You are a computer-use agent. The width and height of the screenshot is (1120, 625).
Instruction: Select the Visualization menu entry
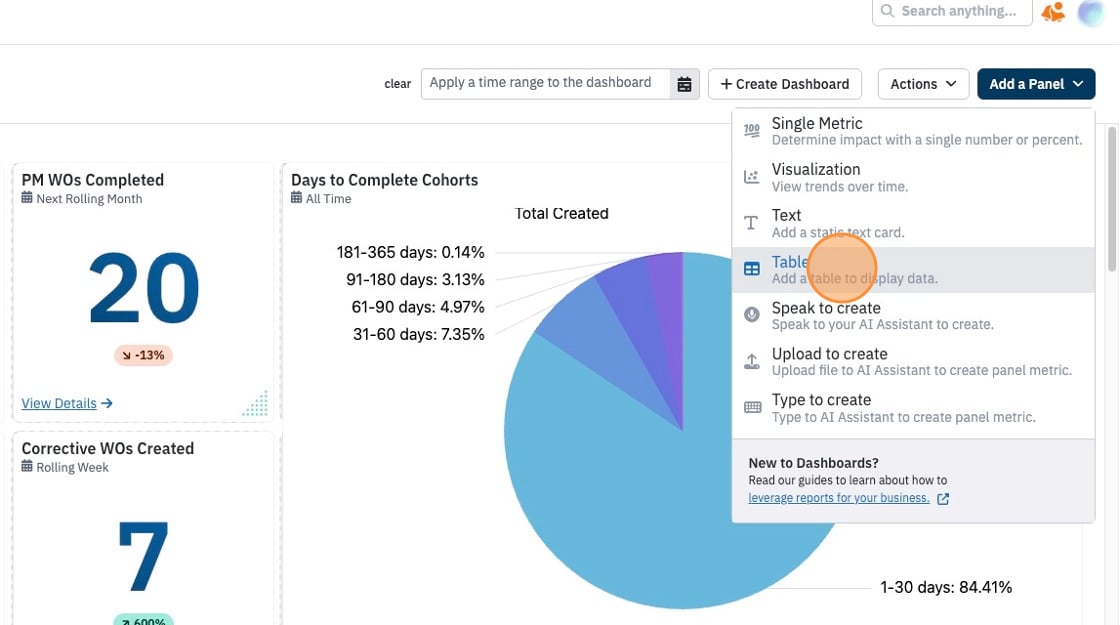pyautogui.click(x=913, y=177)
